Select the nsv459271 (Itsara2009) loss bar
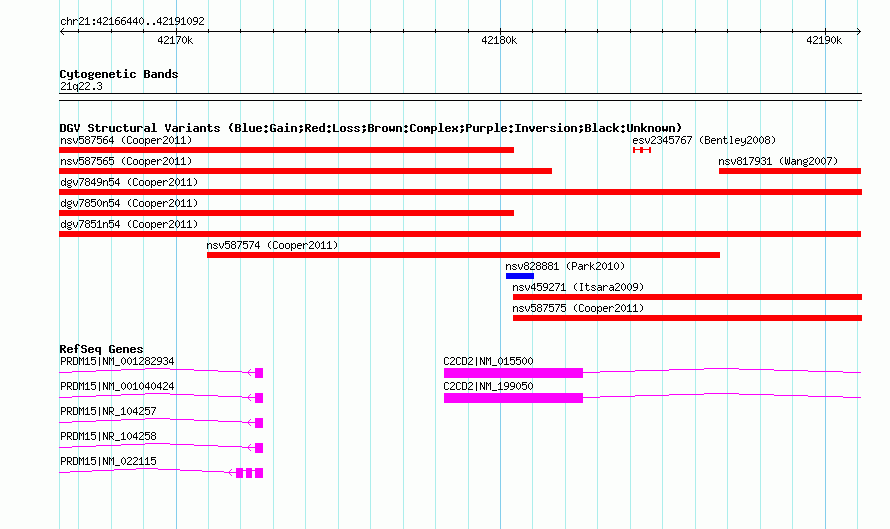This screenshot has width=890, height=529. click(687, 297)
